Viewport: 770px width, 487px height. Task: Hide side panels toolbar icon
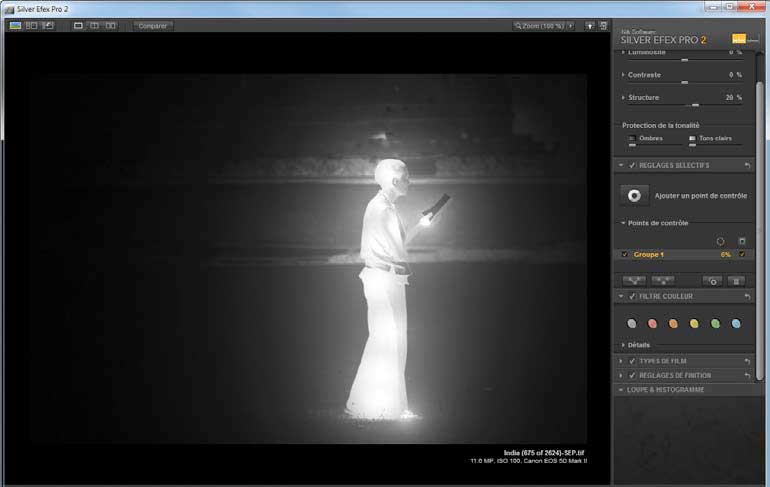604,26
